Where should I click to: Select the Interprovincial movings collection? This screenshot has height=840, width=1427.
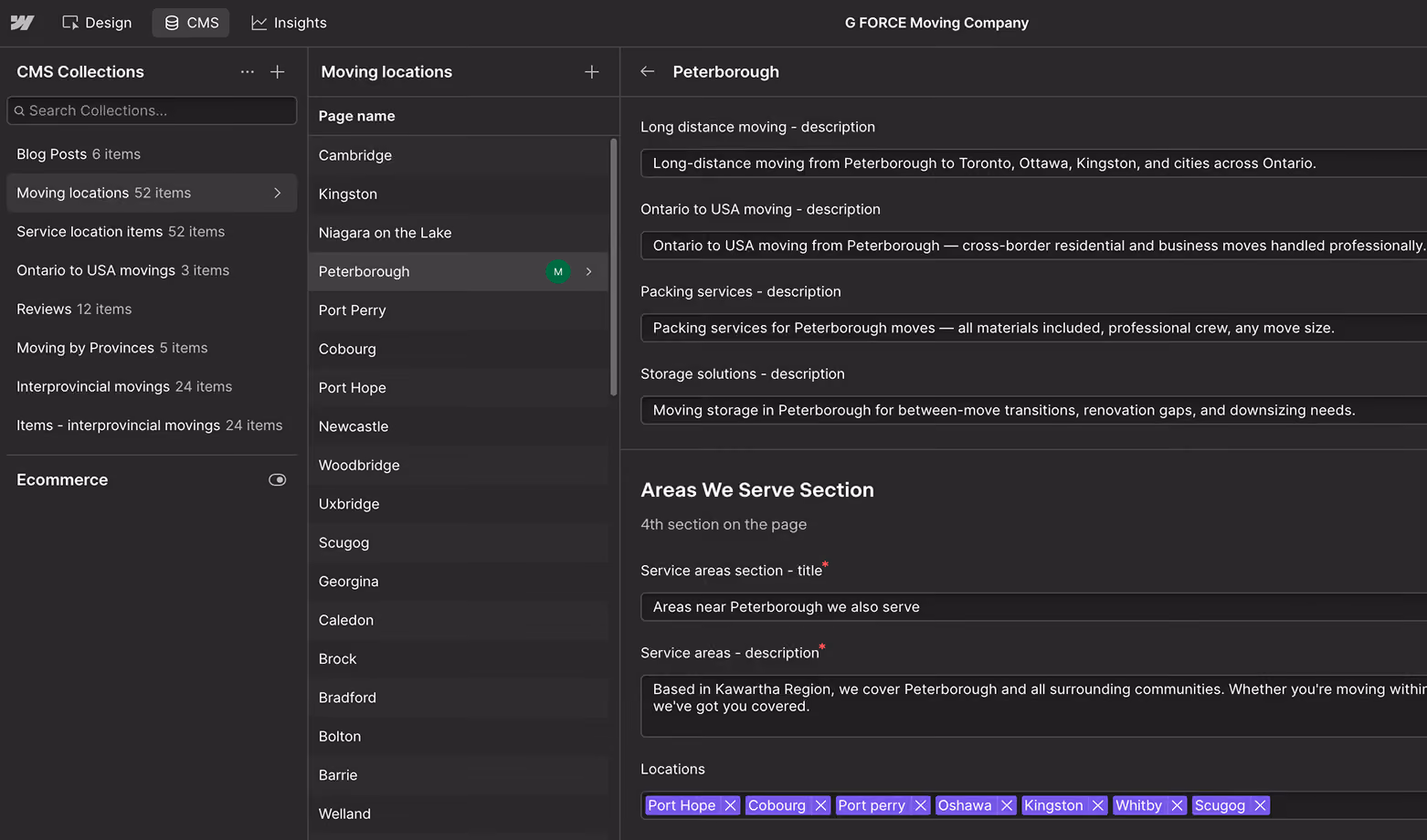[152, 387]
